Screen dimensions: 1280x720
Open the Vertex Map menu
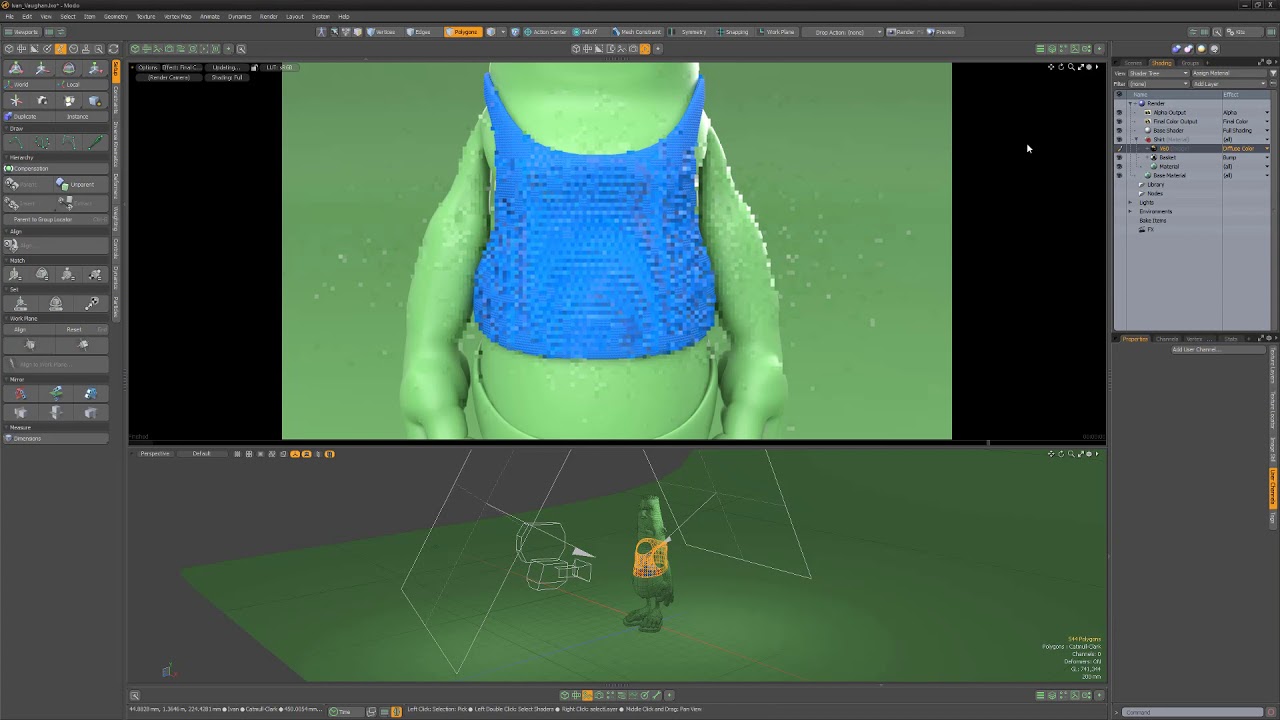pos(178,17)
